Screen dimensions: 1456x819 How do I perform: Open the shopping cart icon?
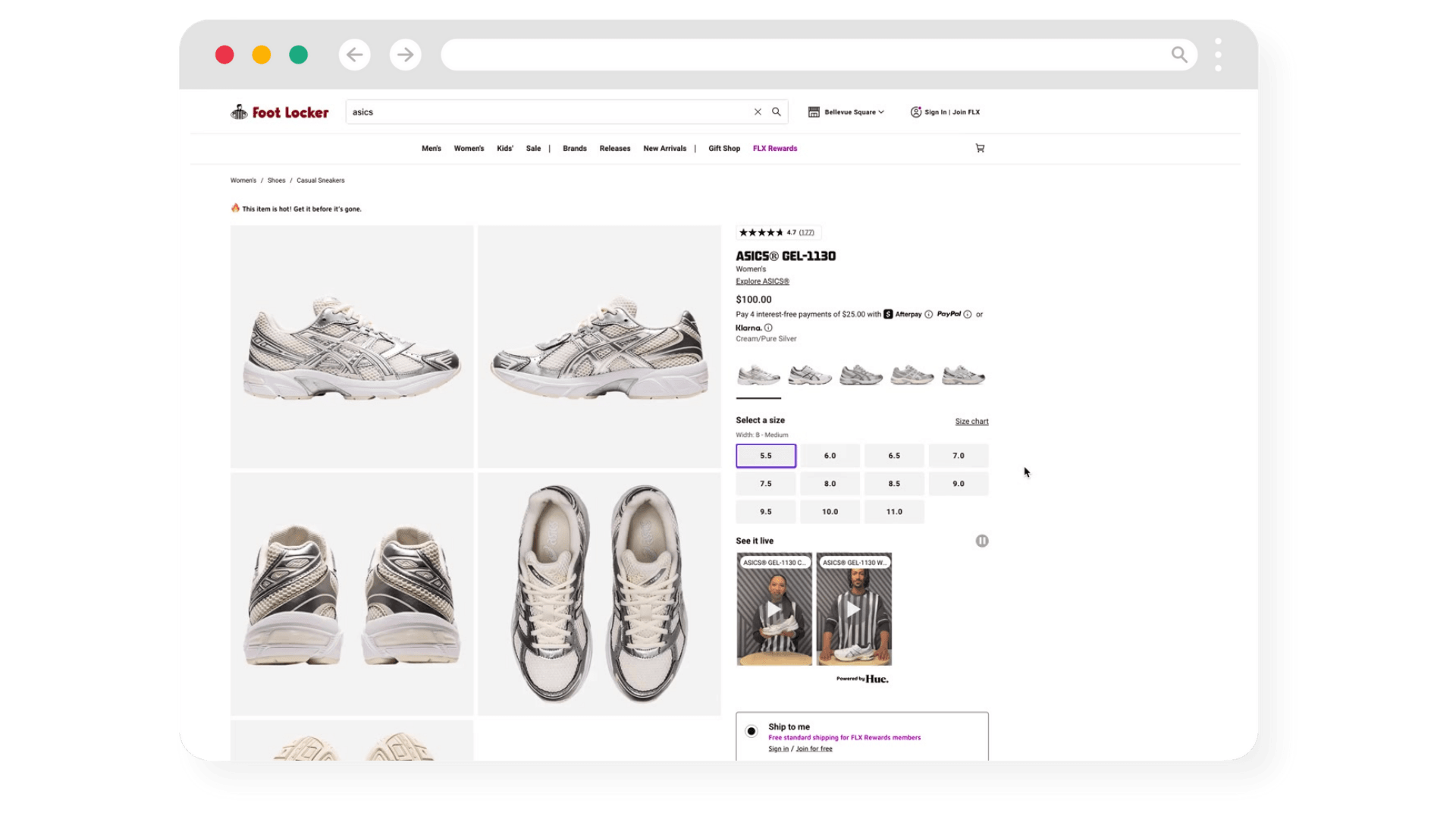coord(980,149)
